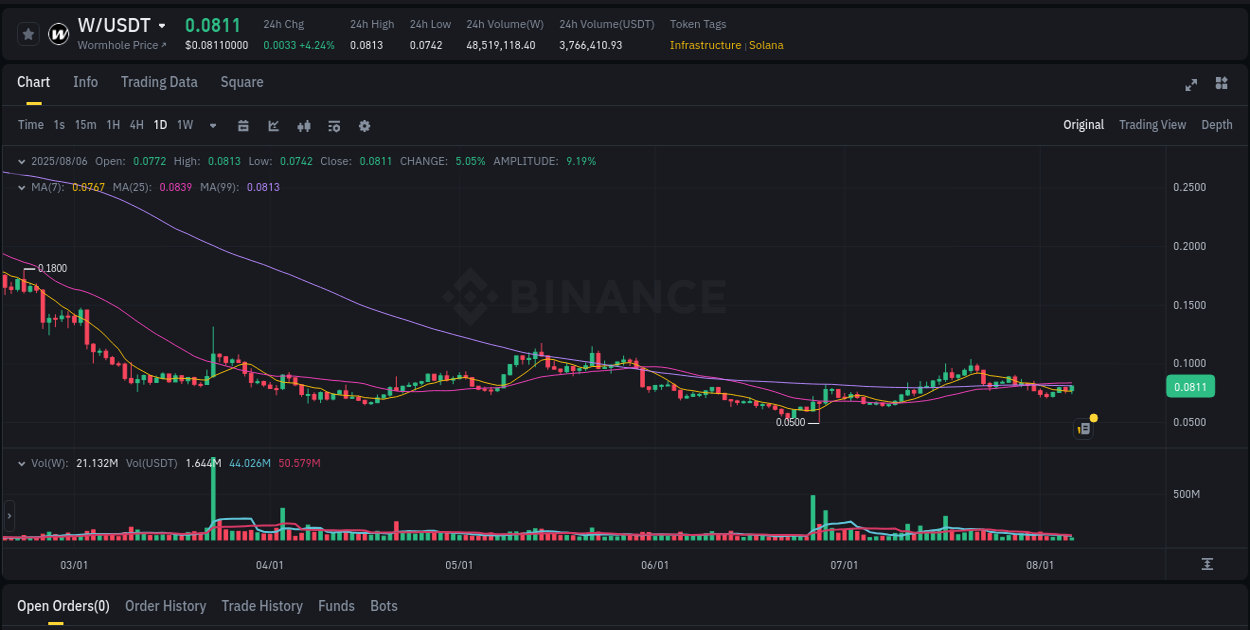The width and height of the screenshot is (1250, 630).
Task: Click the trade panel icon near latest candle
Action: (1083, 428)
